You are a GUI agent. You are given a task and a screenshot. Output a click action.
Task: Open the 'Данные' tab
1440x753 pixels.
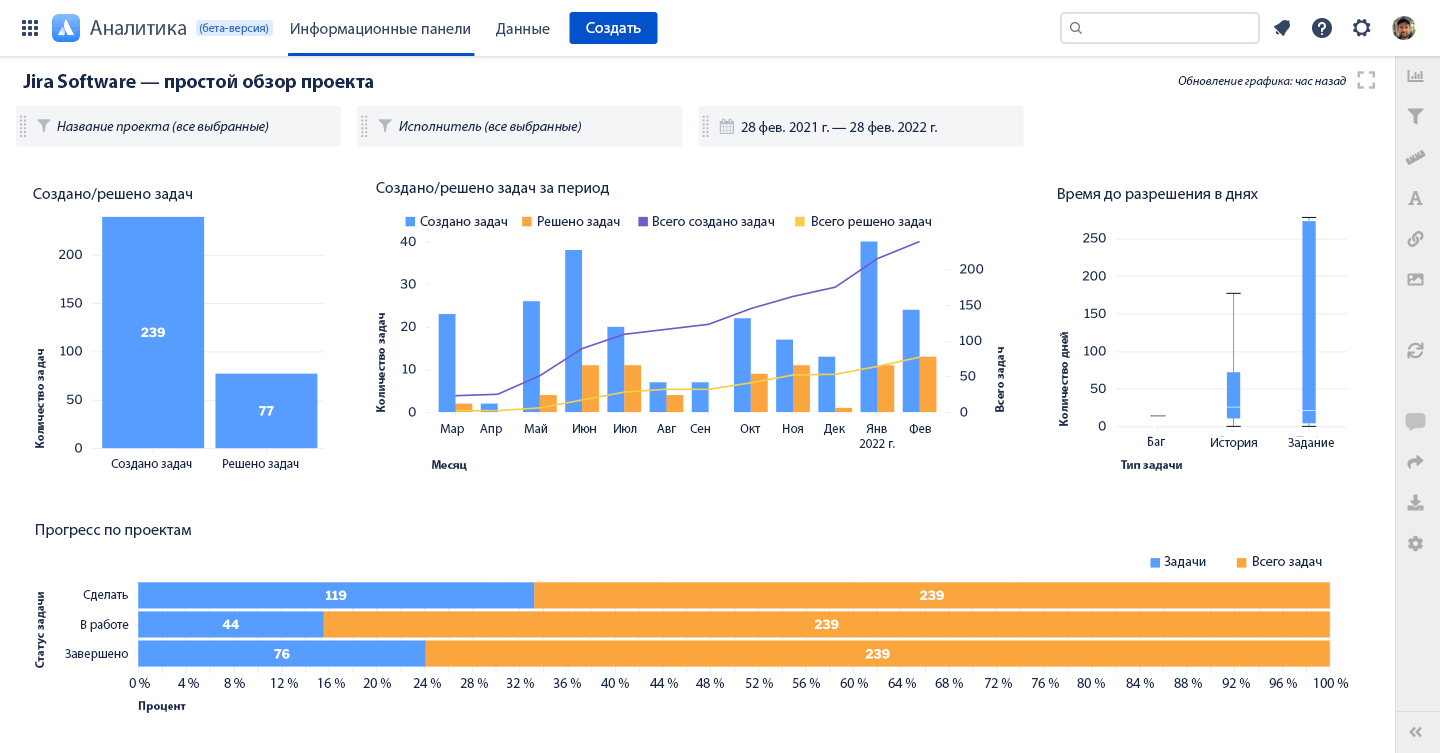[523, 28]
